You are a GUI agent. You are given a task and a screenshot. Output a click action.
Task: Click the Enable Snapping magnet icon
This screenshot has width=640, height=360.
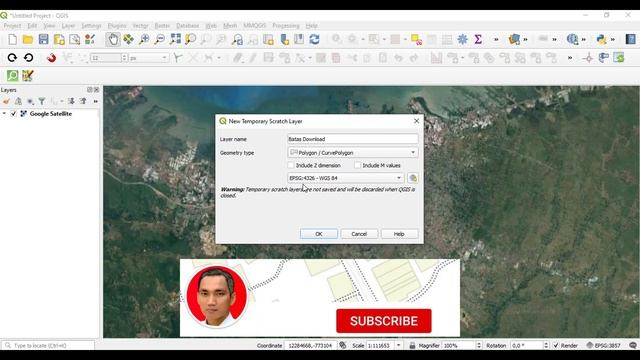point(51,58)
